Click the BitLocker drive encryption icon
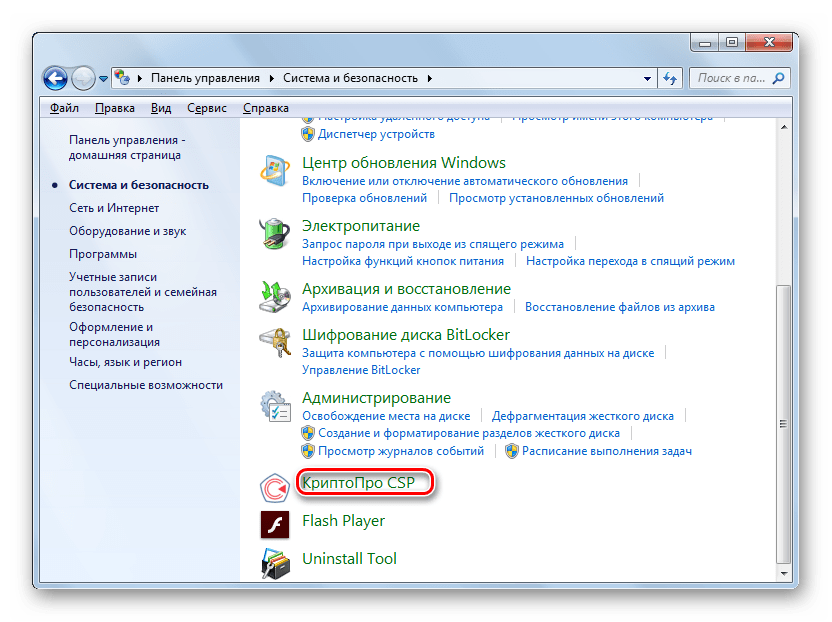832x622 pixels. pyautogui.click(x=274, y=343)
